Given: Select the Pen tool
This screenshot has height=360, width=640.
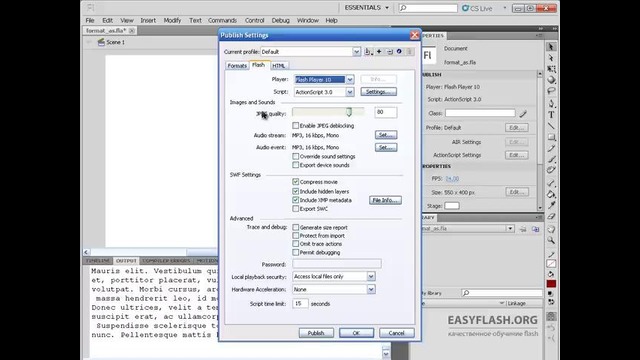Looking at the screenshot, I should [x=551, y=104].
